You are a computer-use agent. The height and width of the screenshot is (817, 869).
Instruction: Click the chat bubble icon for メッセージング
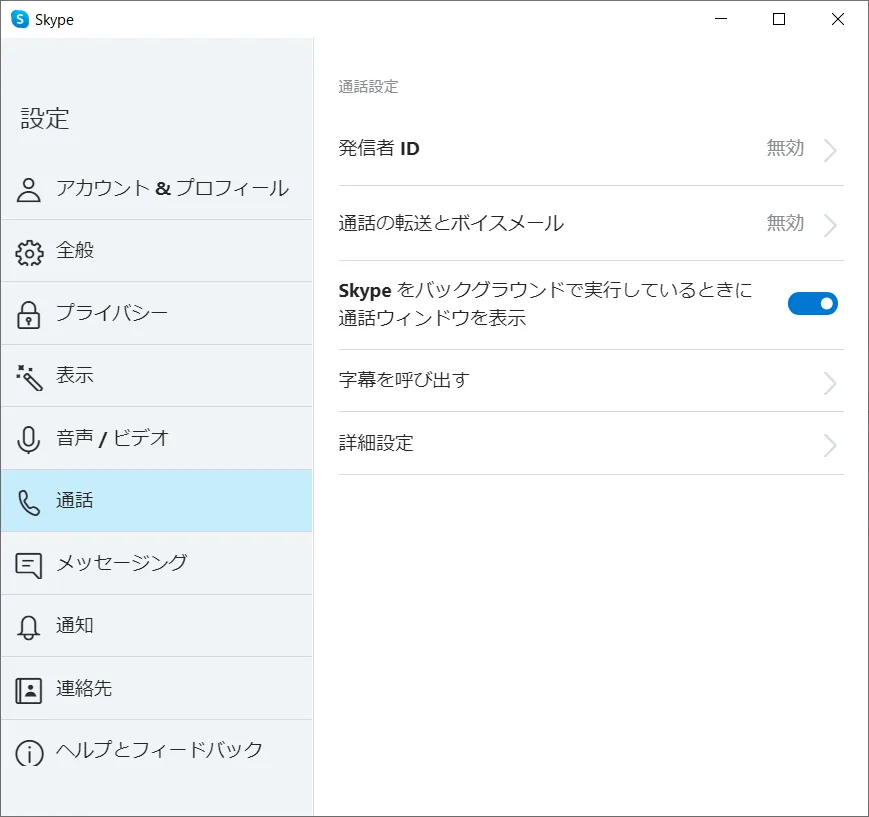(29, 565)
